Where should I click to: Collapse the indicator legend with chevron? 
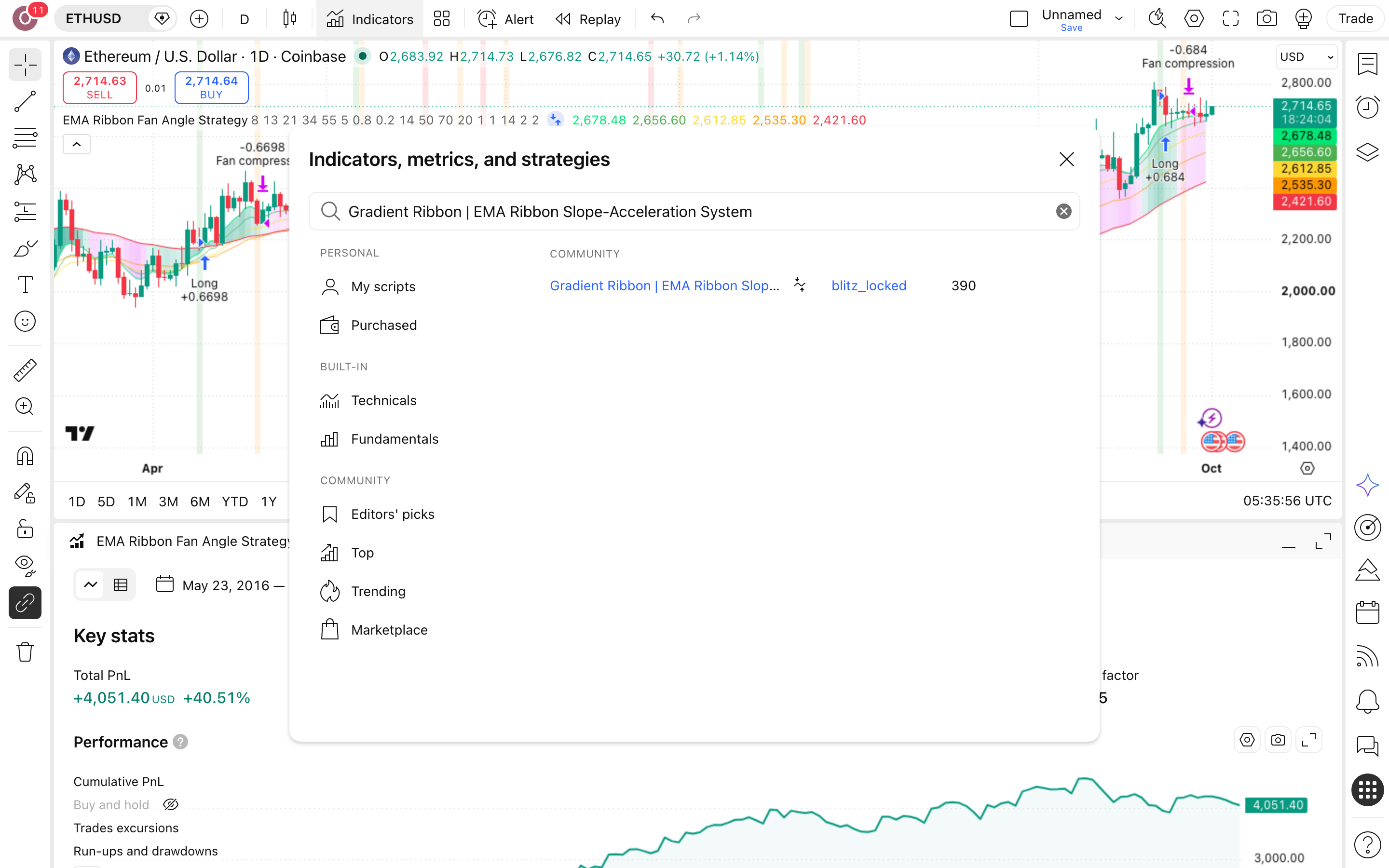[x=76, y=145]
